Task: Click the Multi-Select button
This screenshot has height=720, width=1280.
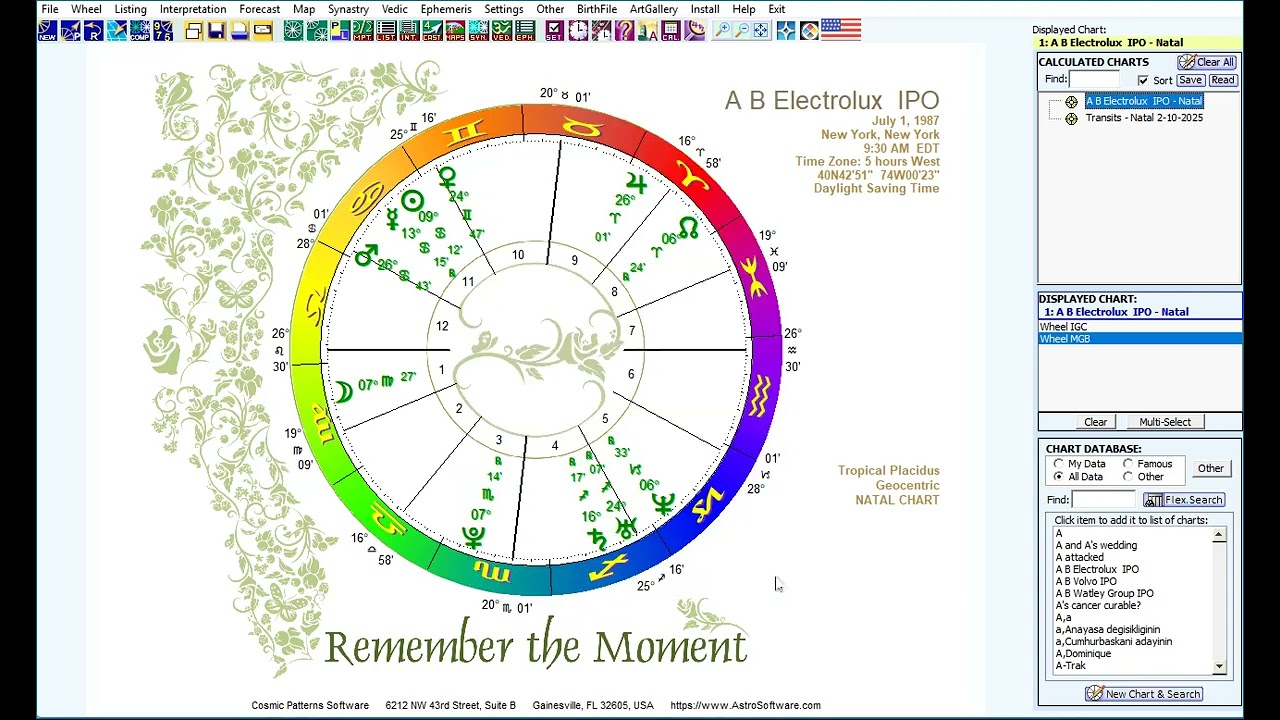Action: point(1165,422)
